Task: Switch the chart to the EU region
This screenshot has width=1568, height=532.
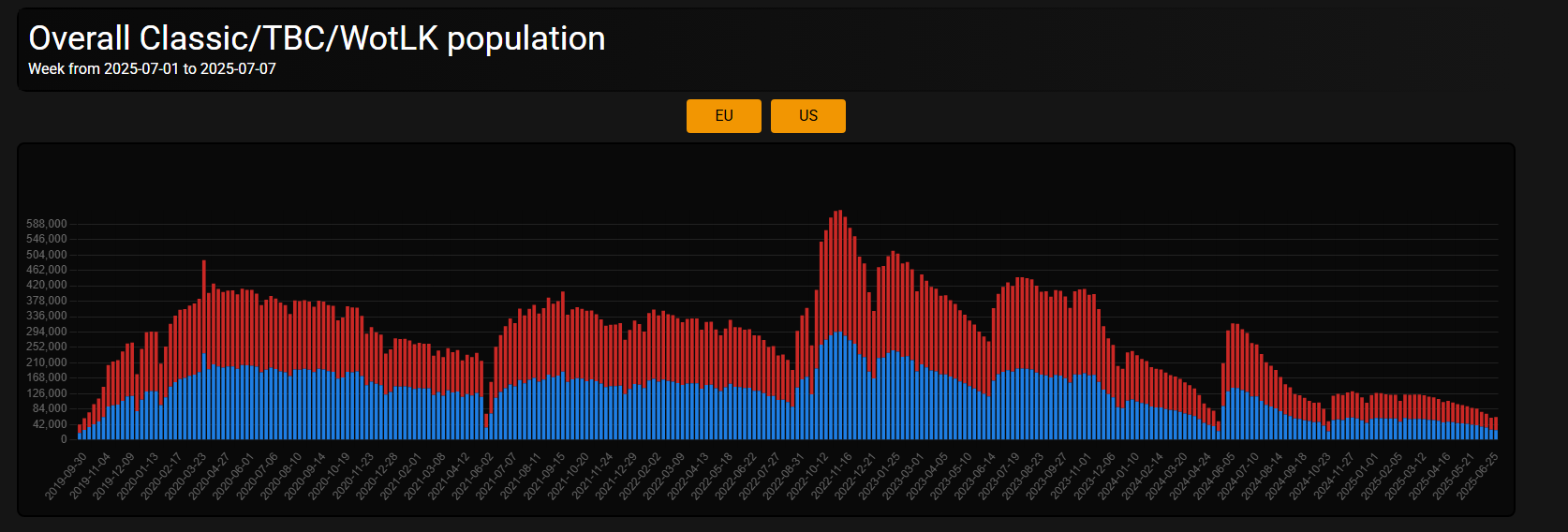Action: (x=723, y=116)
